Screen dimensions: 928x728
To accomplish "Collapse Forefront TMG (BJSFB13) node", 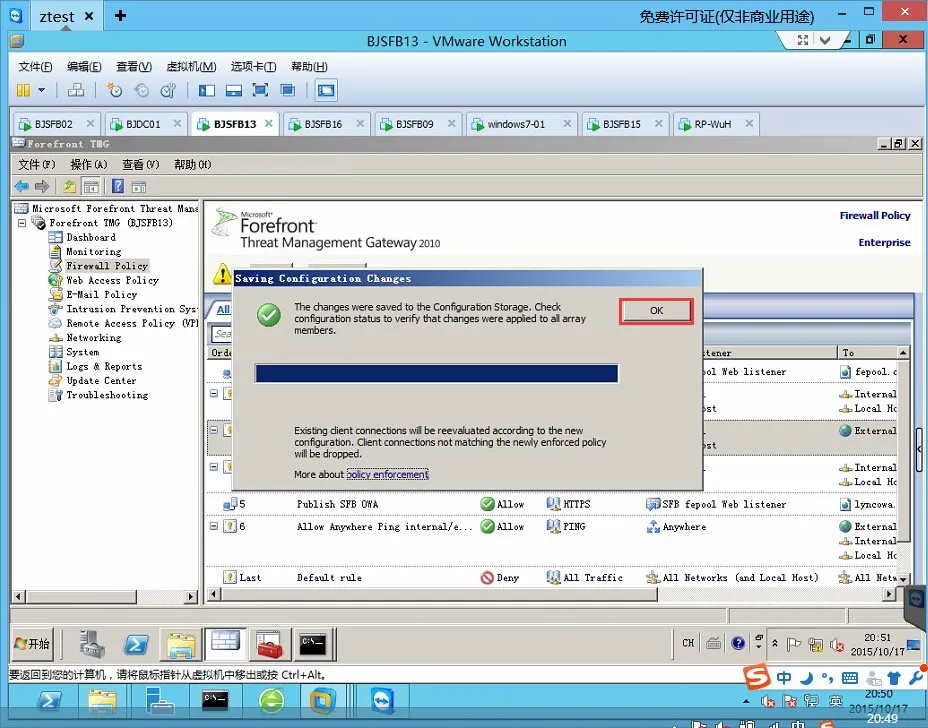I will coord(22,223).
